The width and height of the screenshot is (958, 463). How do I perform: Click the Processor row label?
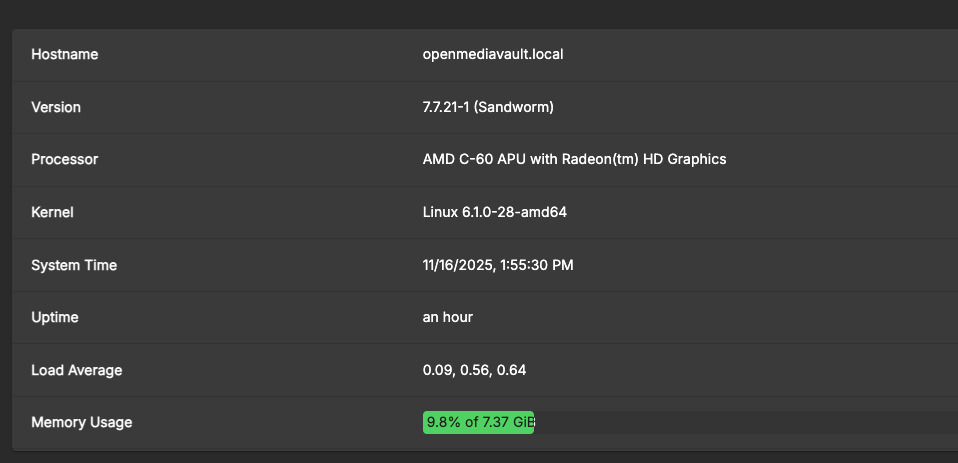click(x=65, y=159)
